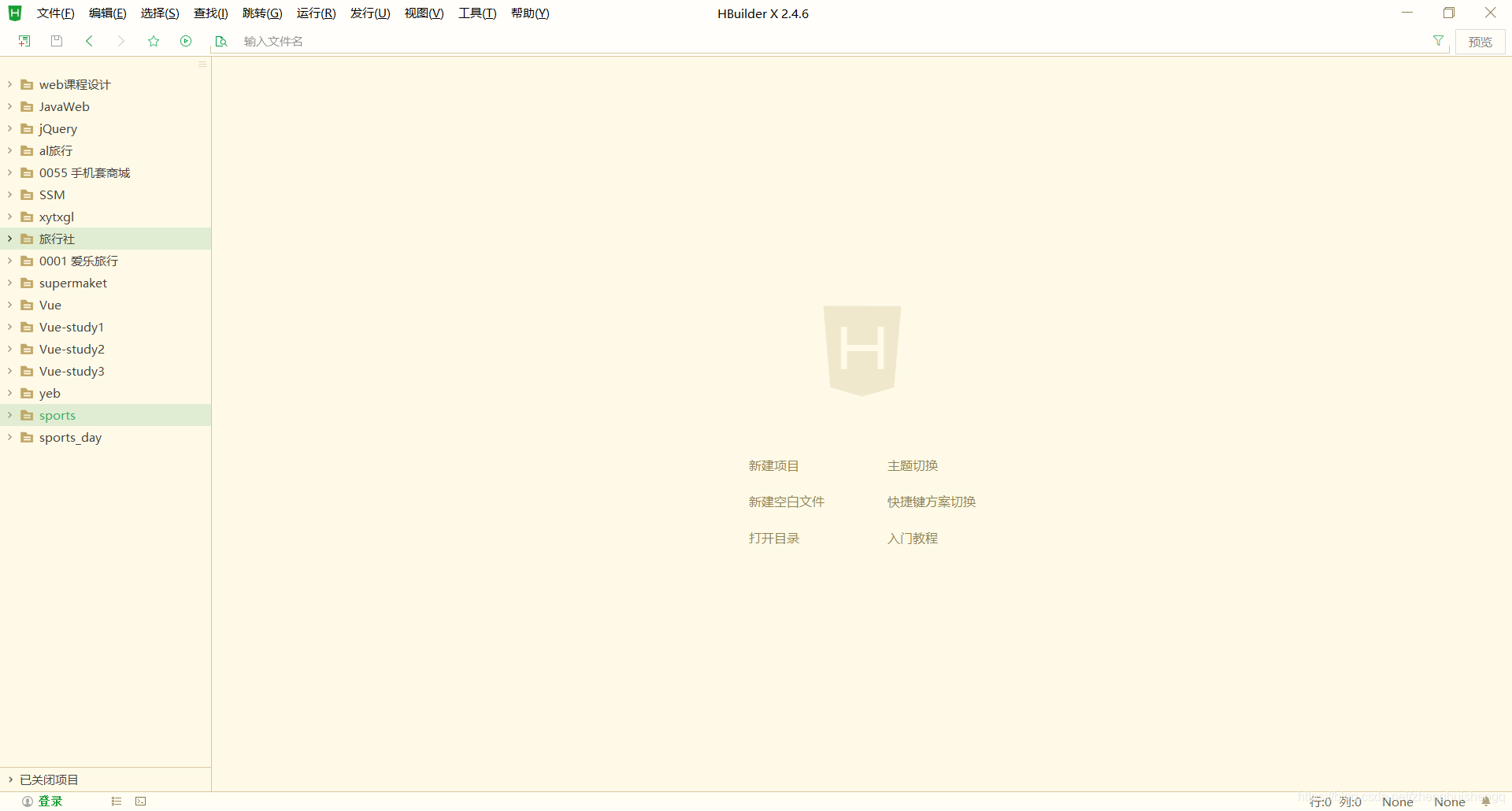Screen dimensions: 1512x811
Task: Expand the xytxgl project chevron
Action: tap(9, 217)
